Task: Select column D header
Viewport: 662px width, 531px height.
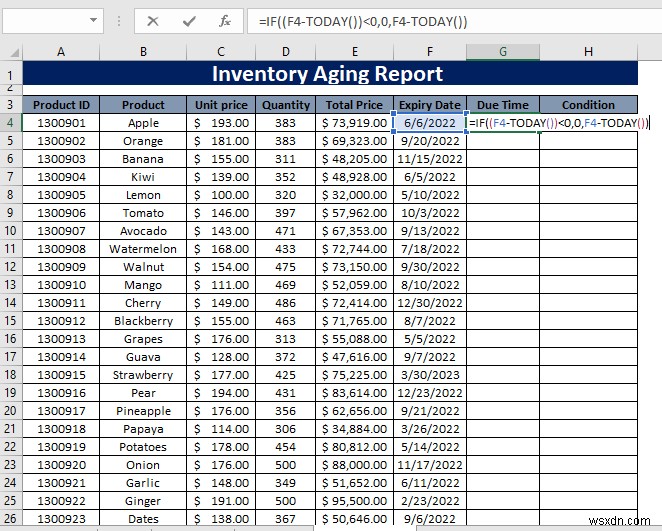Action: (x=285, y=52)
